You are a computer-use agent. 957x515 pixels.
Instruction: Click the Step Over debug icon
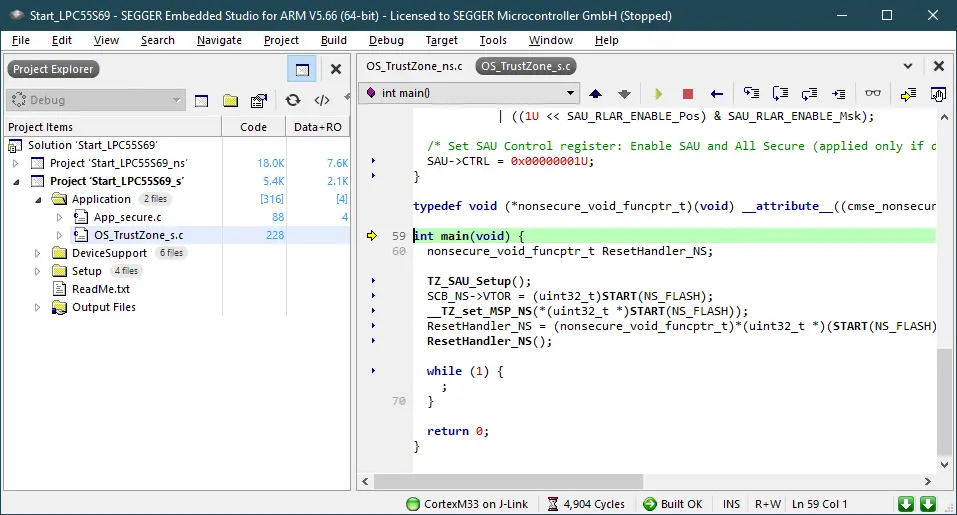778,93
